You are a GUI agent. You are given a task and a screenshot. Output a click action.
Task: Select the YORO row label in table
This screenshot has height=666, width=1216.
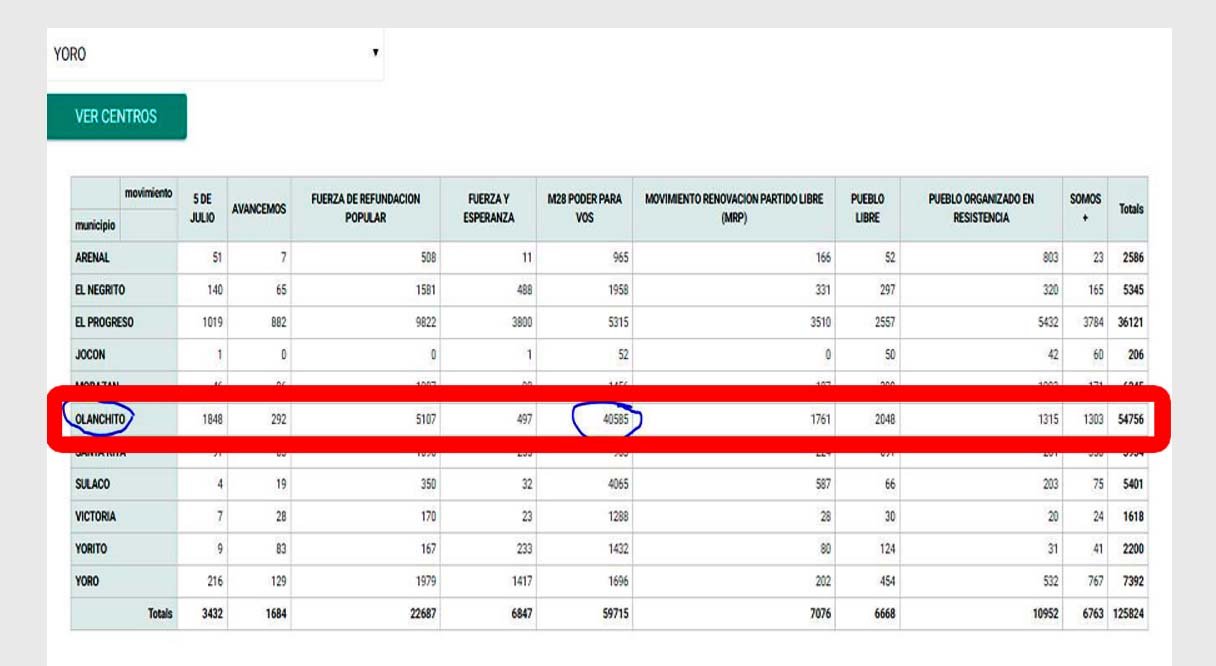pyautogui.click(x=88, y=581)
